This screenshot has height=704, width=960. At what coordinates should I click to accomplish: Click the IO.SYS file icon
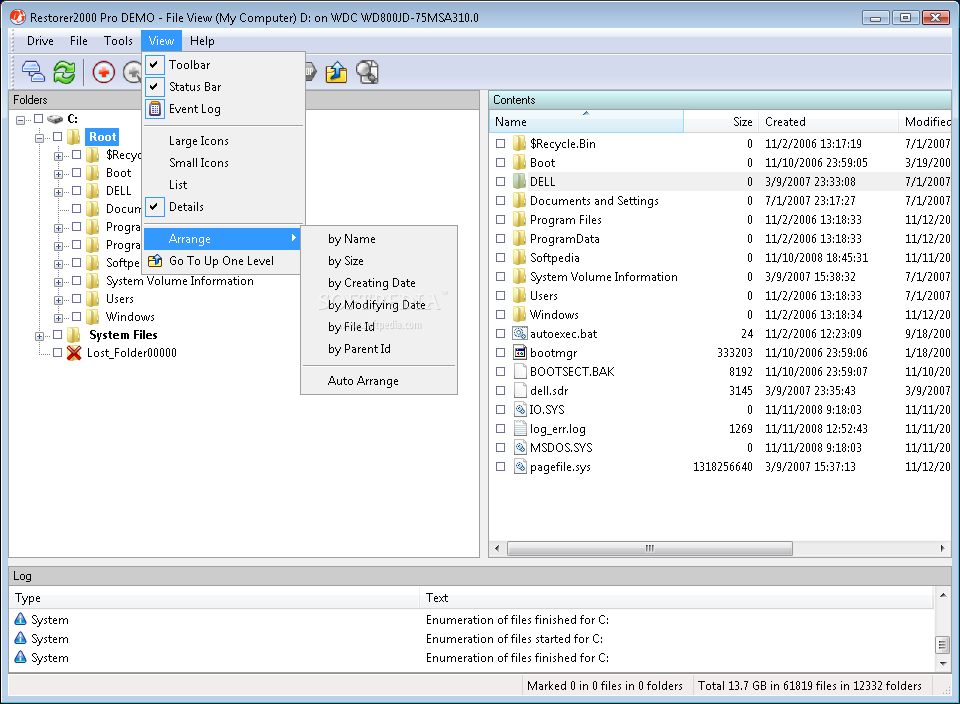[x=520, y=410]
